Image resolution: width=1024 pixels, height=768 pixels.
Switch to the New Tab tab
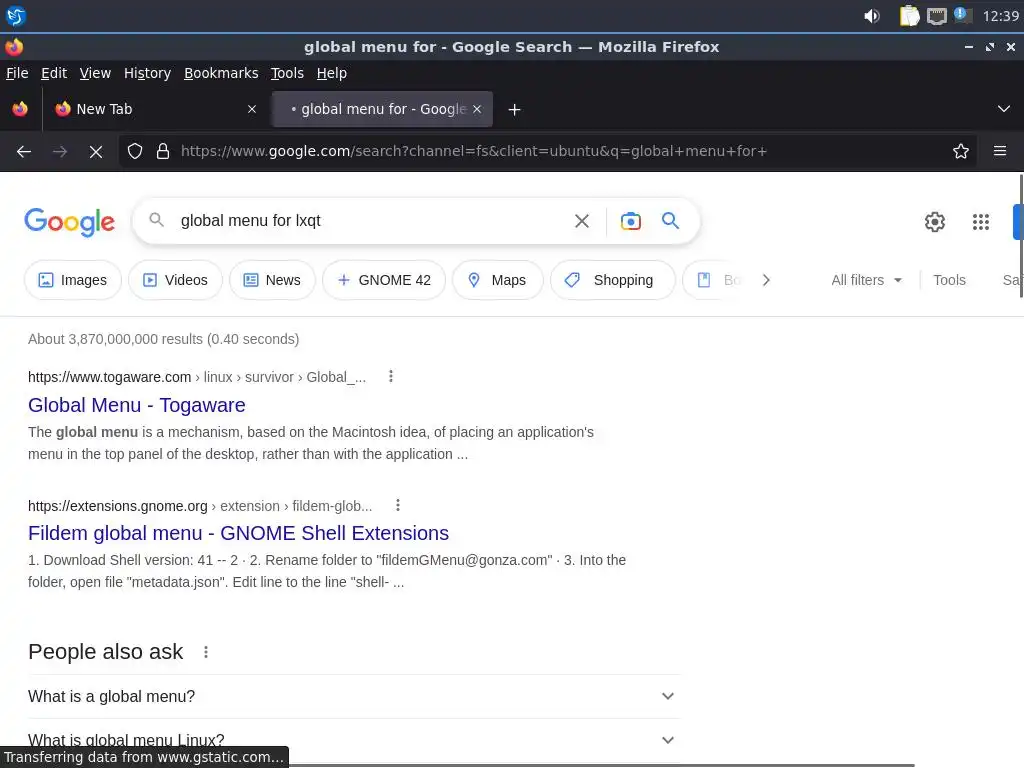(x=155, y=109)
